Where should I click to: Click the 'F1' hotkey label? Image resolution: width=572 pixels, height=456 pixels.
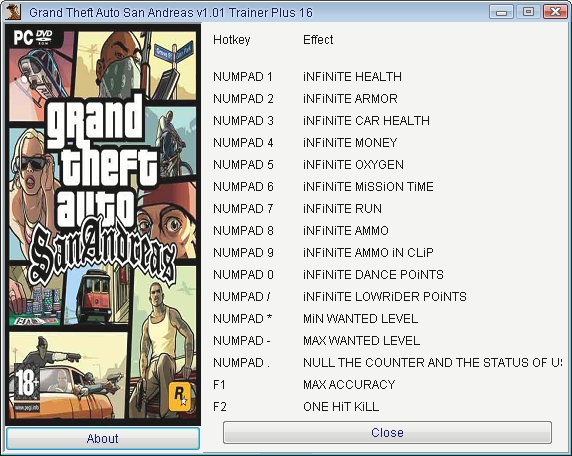219,384
